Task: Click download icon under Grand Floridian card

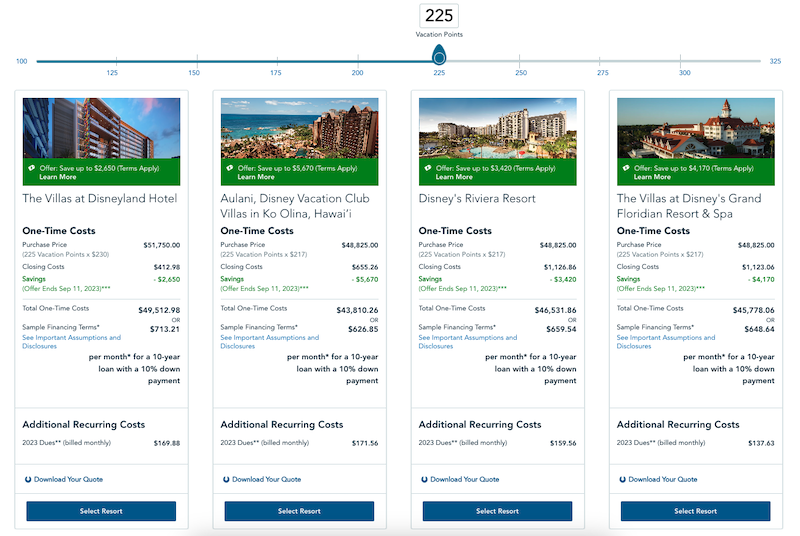Action: pos(622,479)
